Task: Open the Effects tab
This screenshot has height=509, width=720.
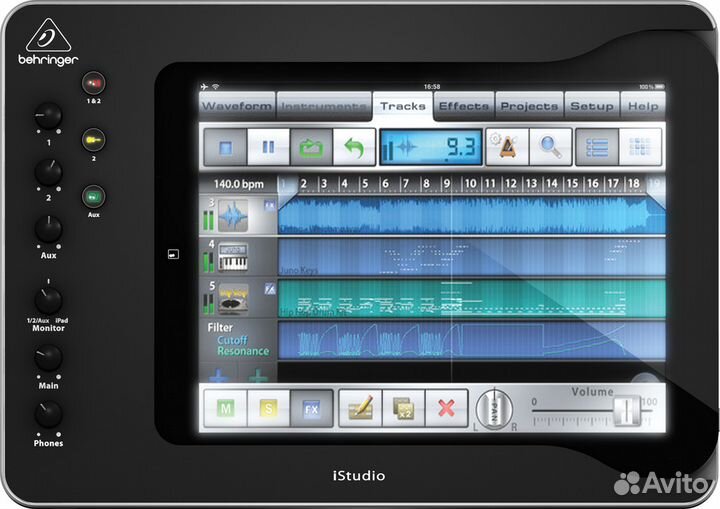Action: (x=464, y=106)
